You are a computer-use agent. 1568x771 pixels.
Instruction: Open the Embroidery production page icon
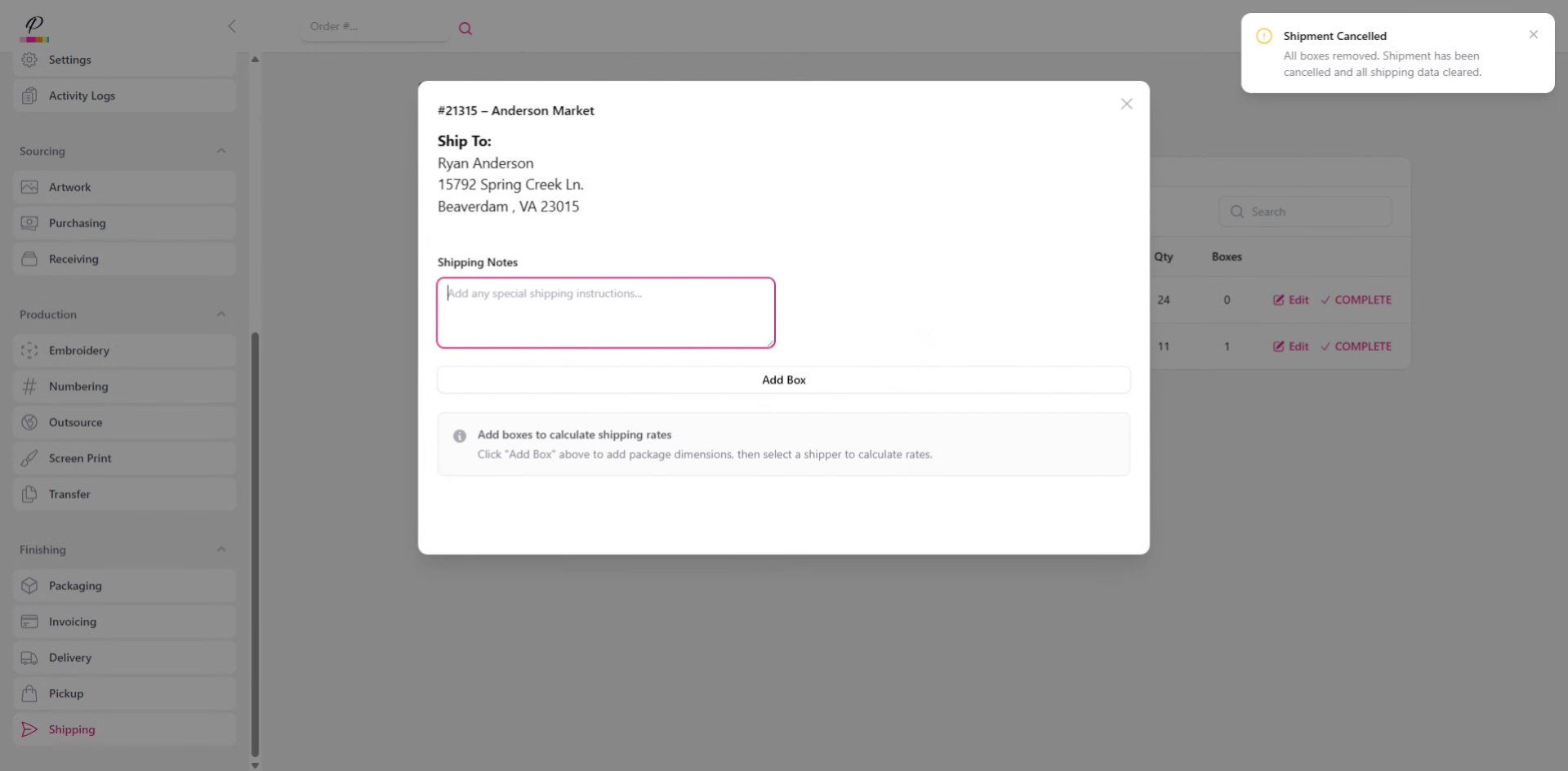[29, 350]
